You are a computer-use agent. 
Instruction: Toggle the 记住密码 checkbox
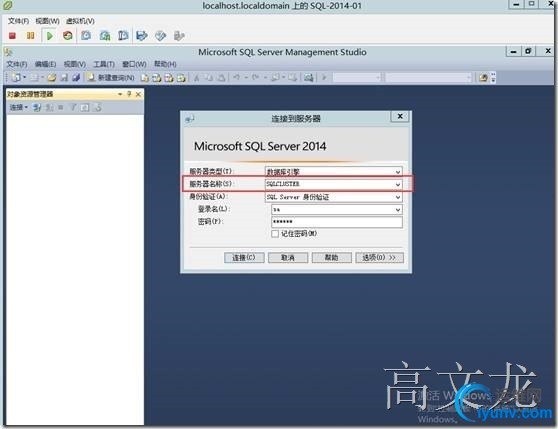point(275,234)
